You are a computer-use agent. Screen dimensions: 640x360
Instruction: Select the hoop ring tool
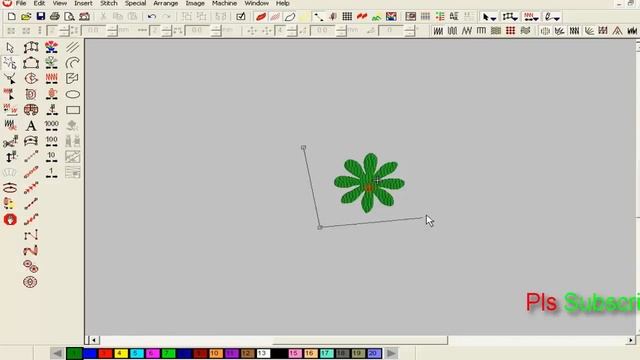[10, 188]
